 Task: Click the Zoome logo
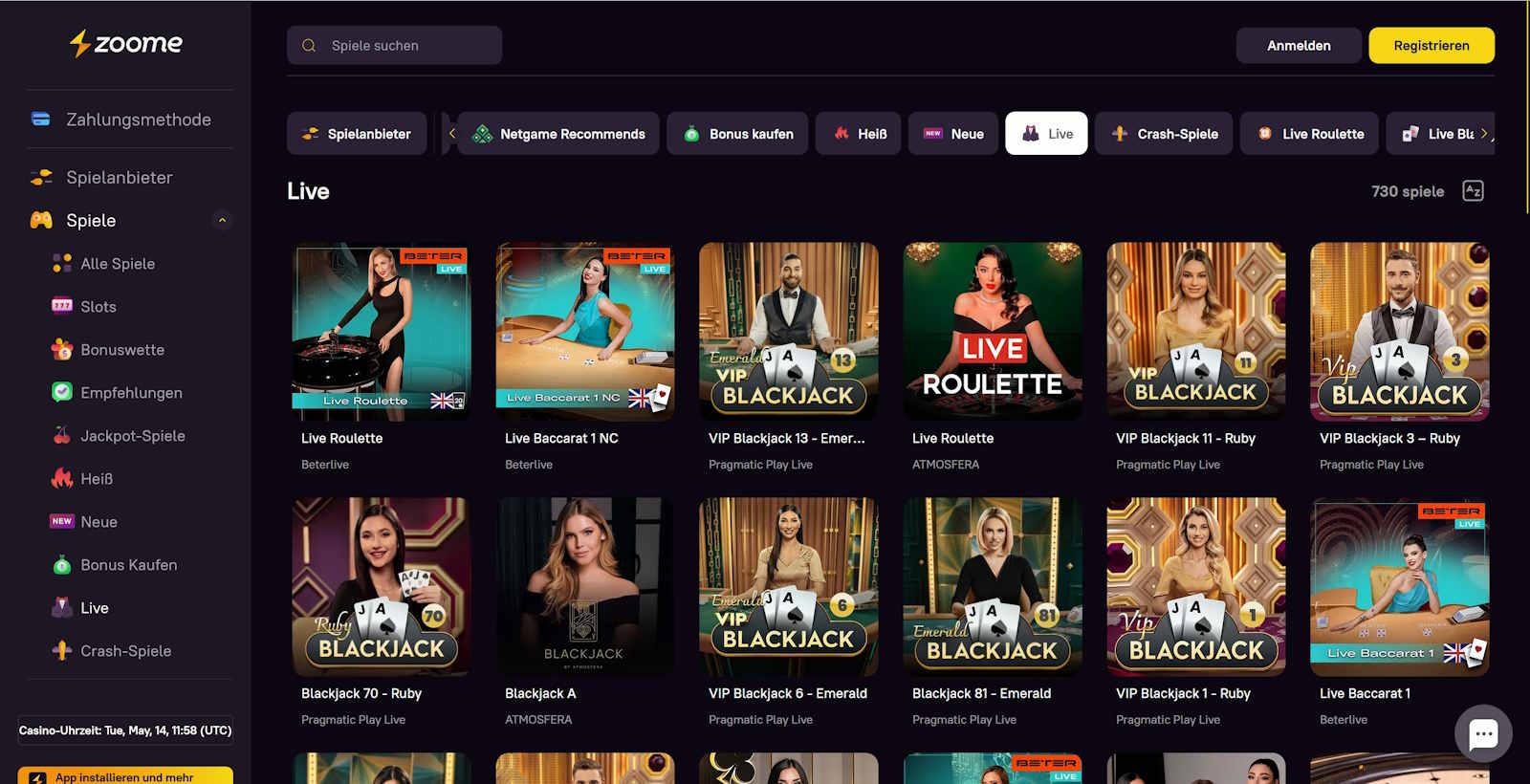[x=125, y=43]
